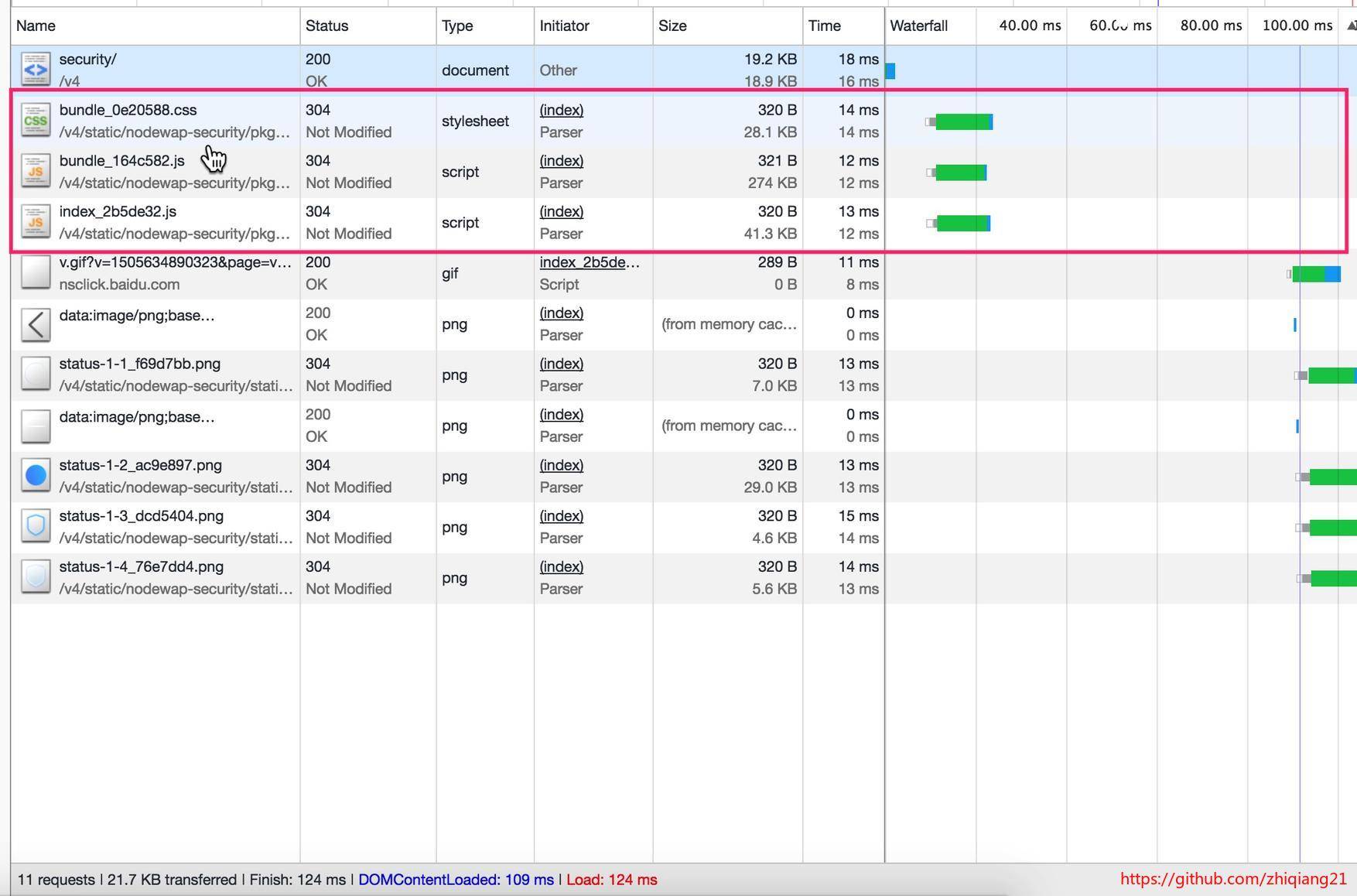Open (index) initiator link for bundle_0e20588.css
Screen dimensions: 1357x896
(561, 110)
